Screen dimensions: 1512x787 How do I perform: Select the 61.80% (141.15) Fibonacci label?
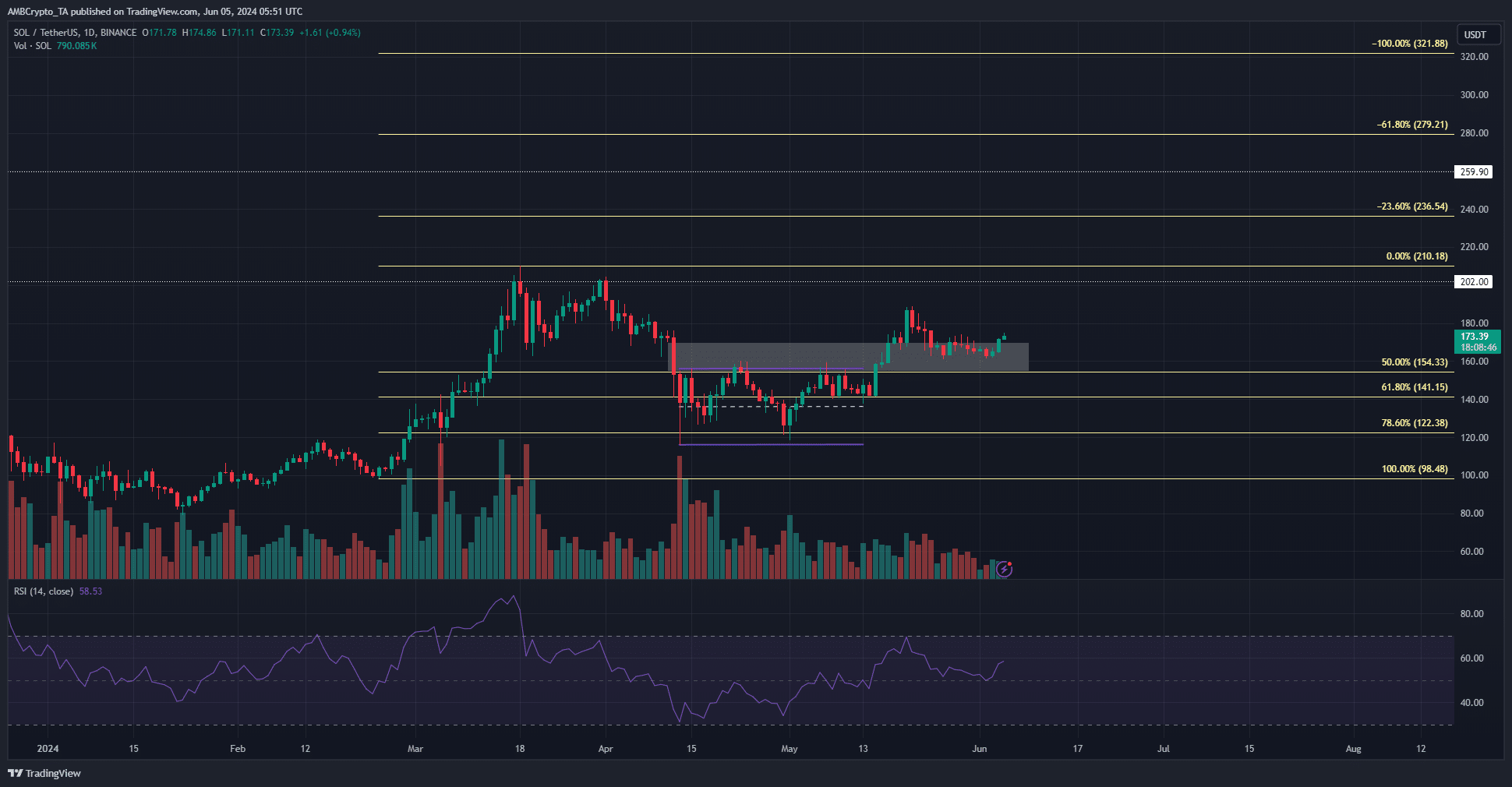pyautogui.click(x=1415, y=387)
